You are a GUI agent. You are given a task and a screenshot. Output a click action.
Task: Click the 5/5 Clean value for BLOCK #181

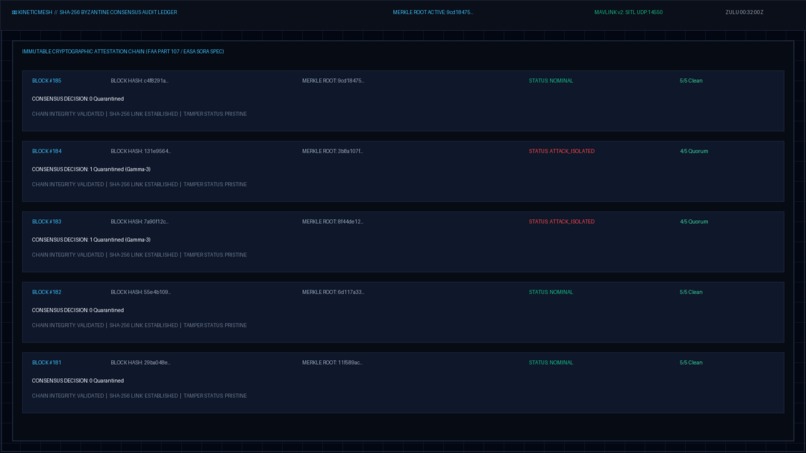pyautogui.click(x=691, y=363)
